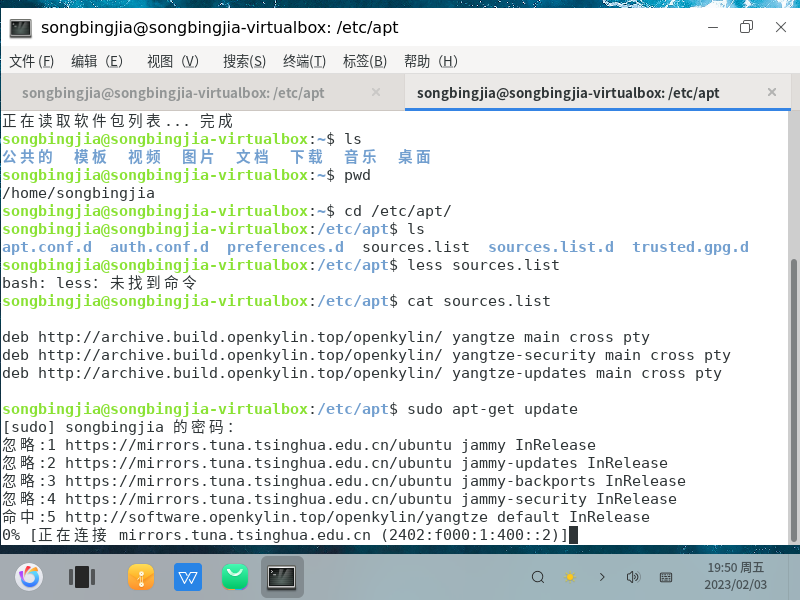Click the apt.conf.d directory name
Screen dimensions: 800x600
(x=47, y=247)
